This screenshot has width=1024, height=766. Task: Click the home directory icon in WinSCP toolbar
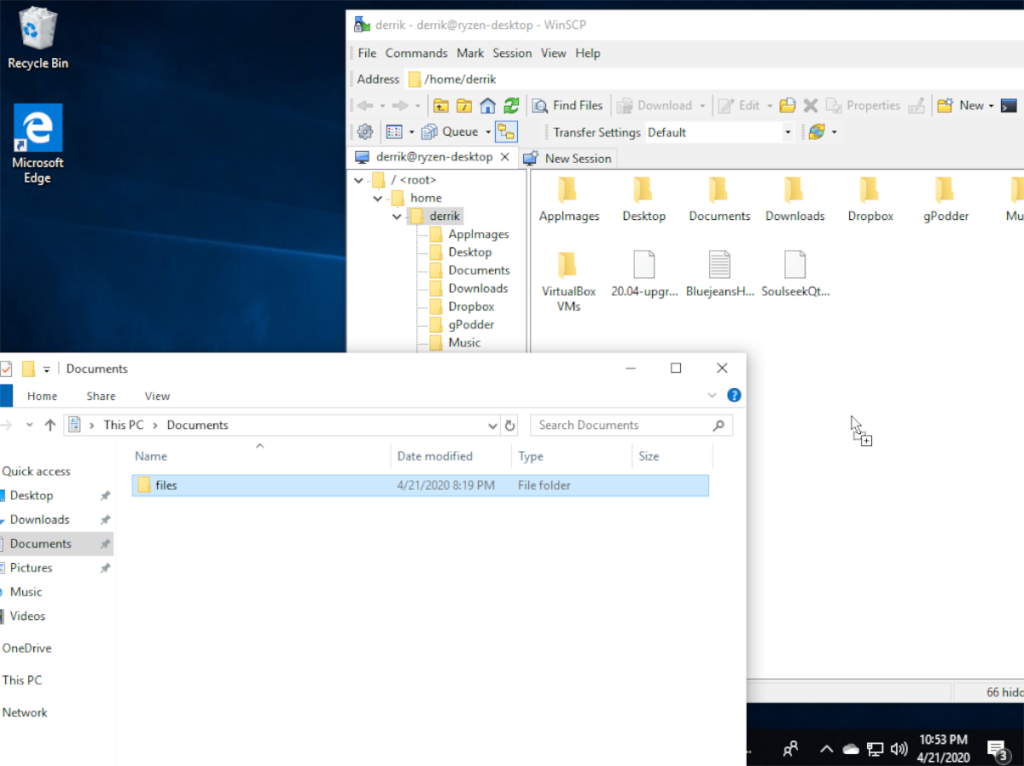(487, 105)
